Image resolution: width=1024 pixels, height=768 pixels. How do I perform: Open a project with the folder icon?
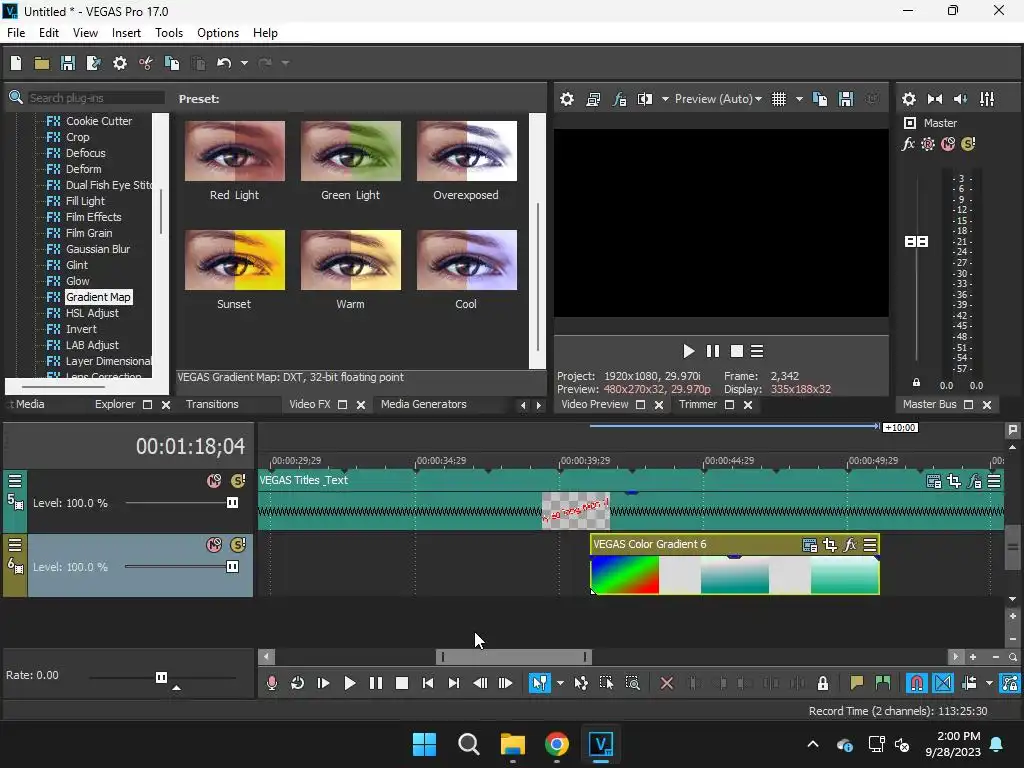(42, 63)
